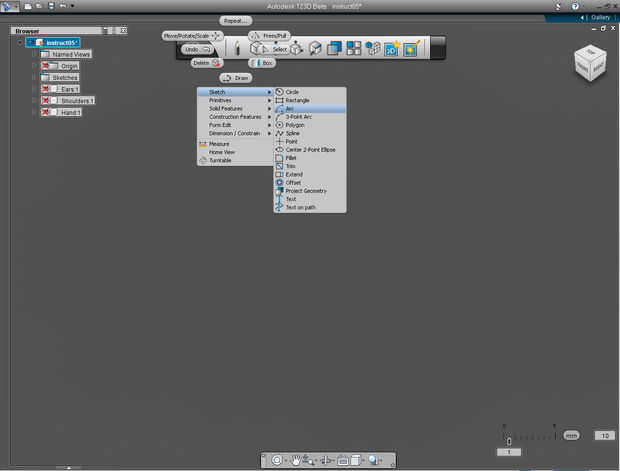
Task: Choose Rectangle from Sketch submenu
Action: (310, 100)
